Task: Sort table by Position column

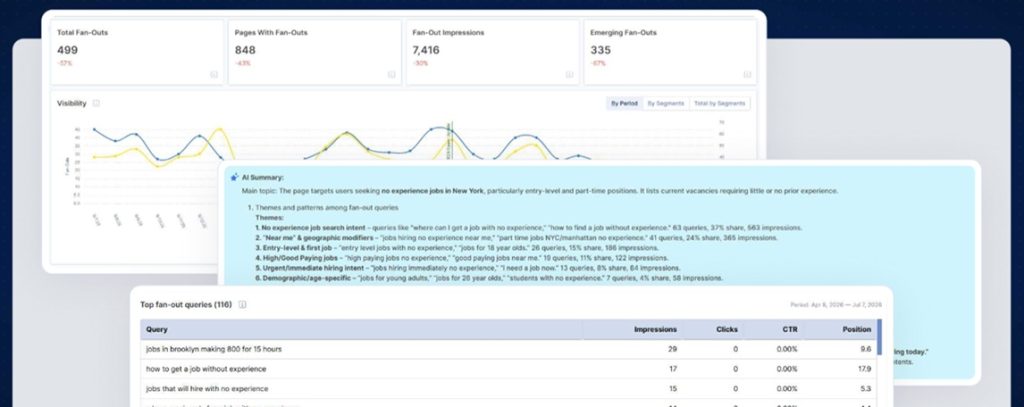Action: coord(857,329)
